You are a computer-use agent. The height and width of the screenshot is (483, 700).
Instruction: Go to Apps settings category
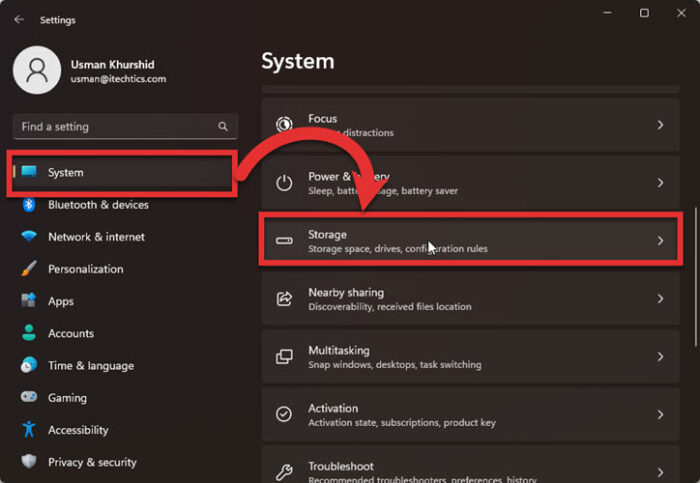(123, 301)
